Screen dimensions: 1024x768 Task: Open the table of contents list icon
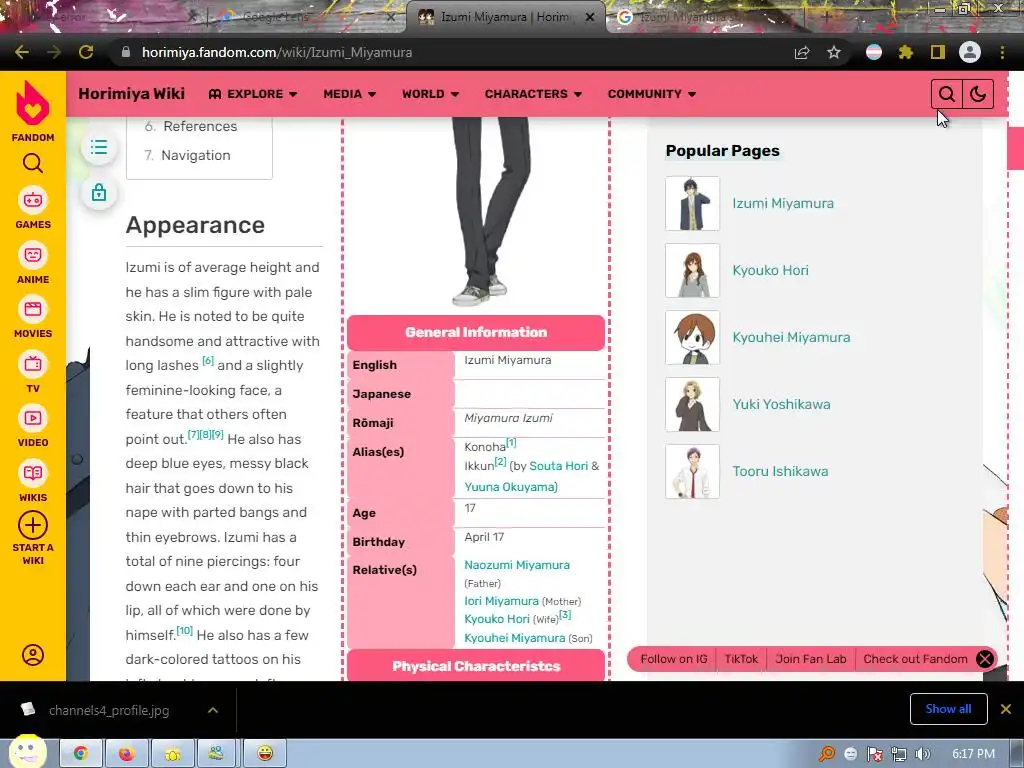click(x=99, y=147)
